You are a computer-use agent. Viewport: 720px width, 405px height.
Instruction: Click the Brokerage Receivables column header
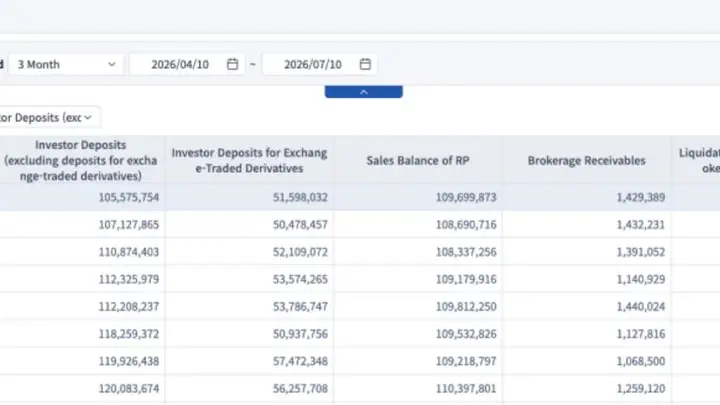tap(586, 160)
